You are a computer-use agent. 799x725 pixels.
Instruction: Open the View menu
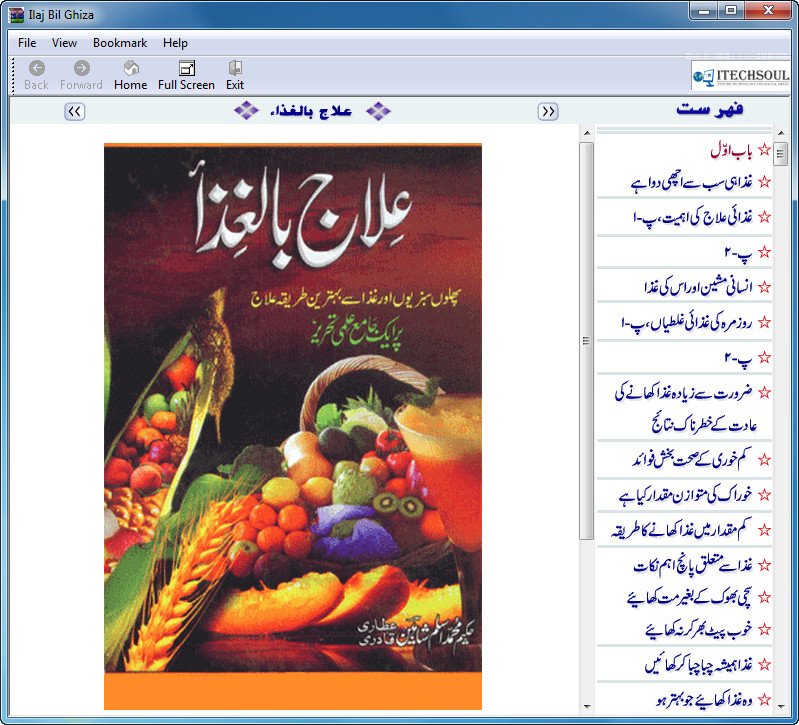[64, 43]
